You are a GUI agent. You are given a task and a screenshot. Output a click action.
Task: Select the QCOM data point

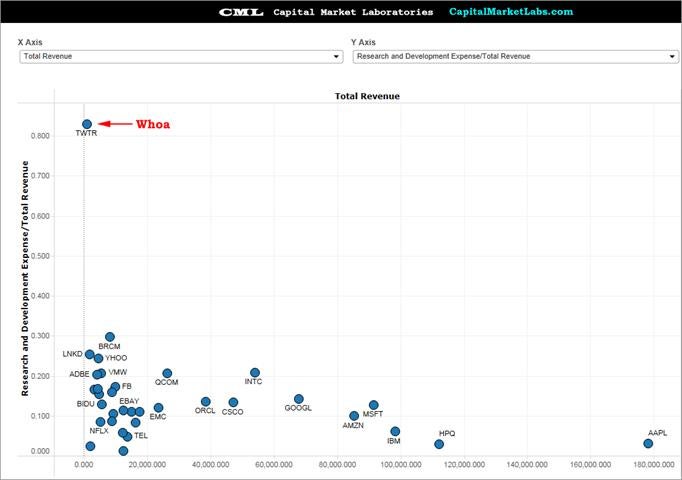click(x=167, y=373)
